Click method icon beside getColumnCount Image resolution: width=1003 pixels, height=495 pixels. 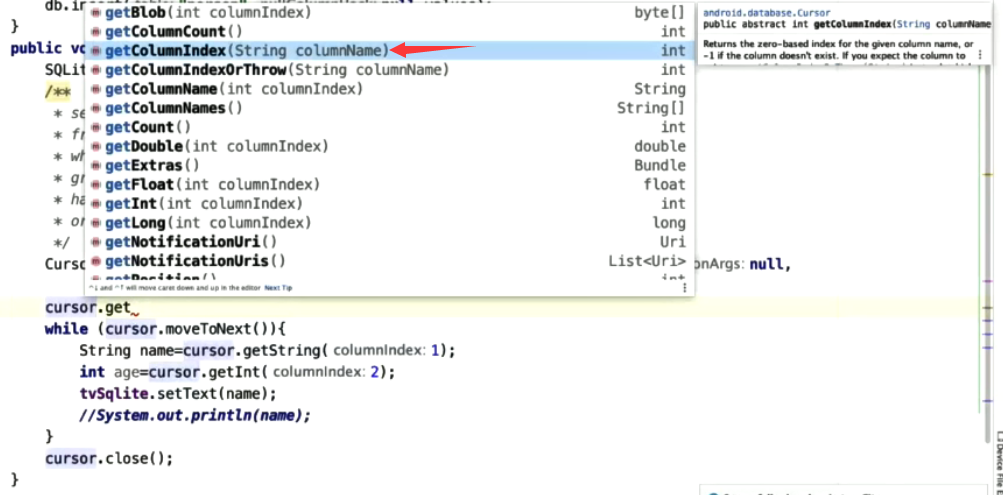pos(96,32)
